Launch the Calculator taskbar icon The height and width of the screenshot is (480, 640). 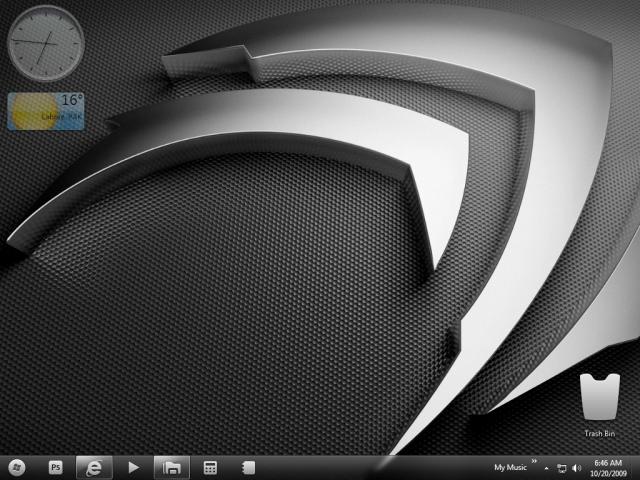210,468
